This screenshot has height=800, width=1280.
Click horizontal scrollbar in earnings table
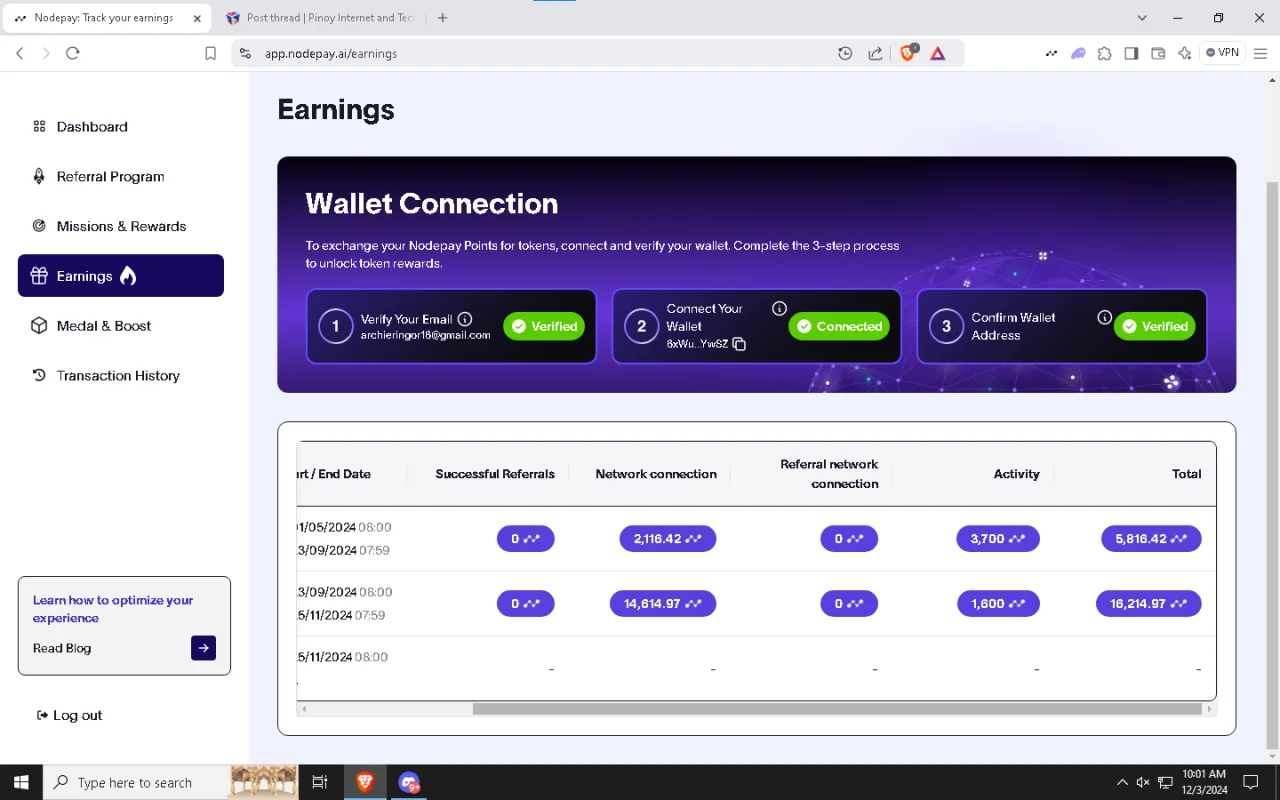click(x=837, y=709)
